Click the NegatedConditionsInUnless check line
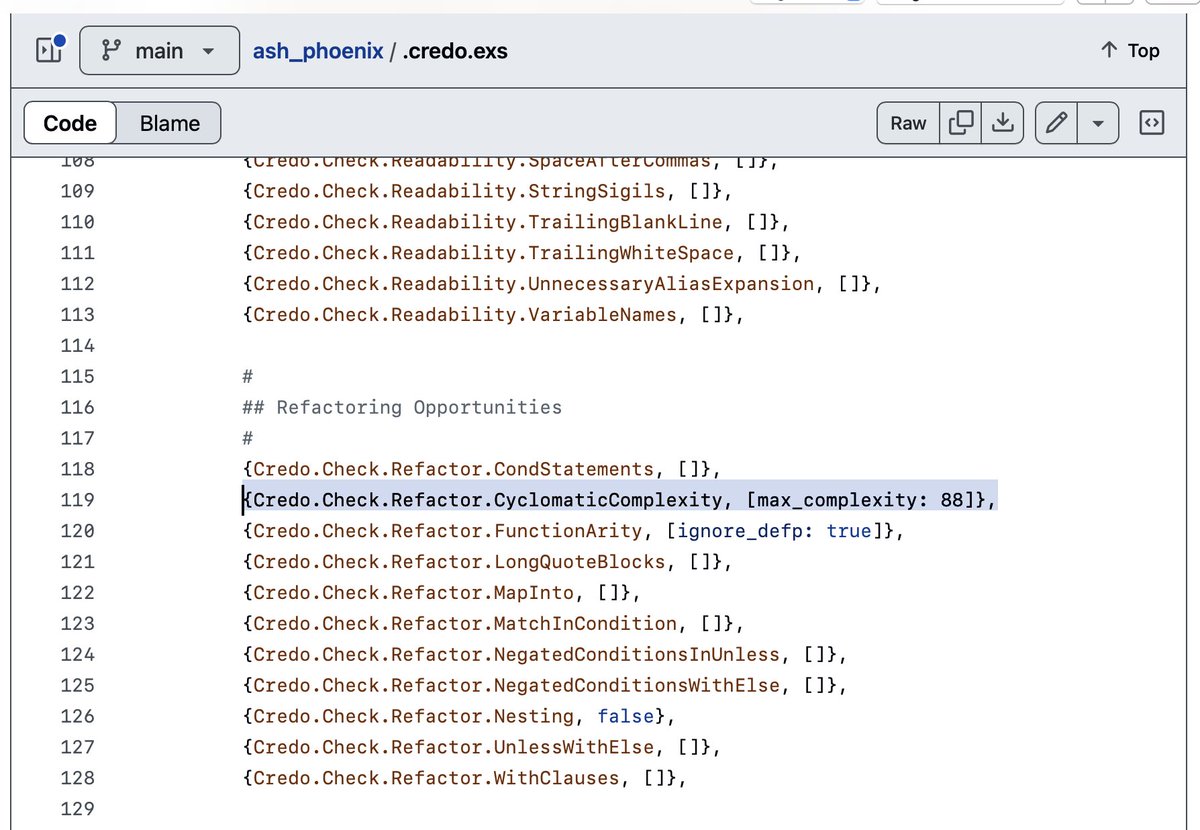Screen dimensions: 1200x830 coord(545,654)
